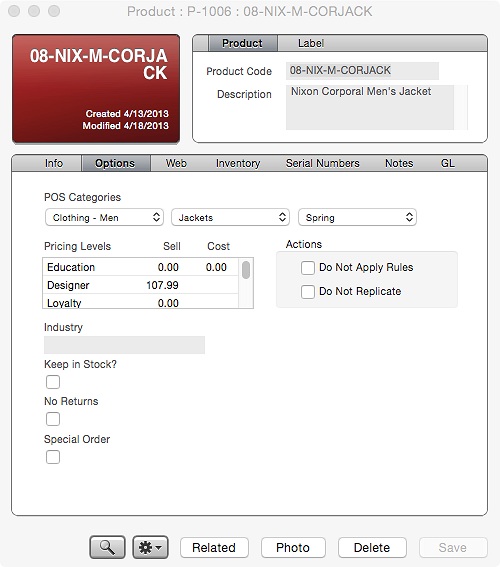The height and width of the screenshot is (567, 500).
Task: Switch to the Label tab
Action: coord(311,43)
